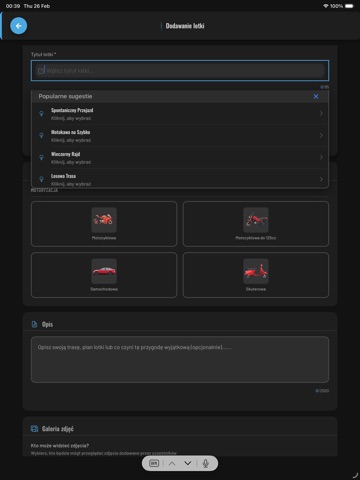Go back using the blue arrow button
The height and width of the screenshot is (480, 360).
coord(19,26)
